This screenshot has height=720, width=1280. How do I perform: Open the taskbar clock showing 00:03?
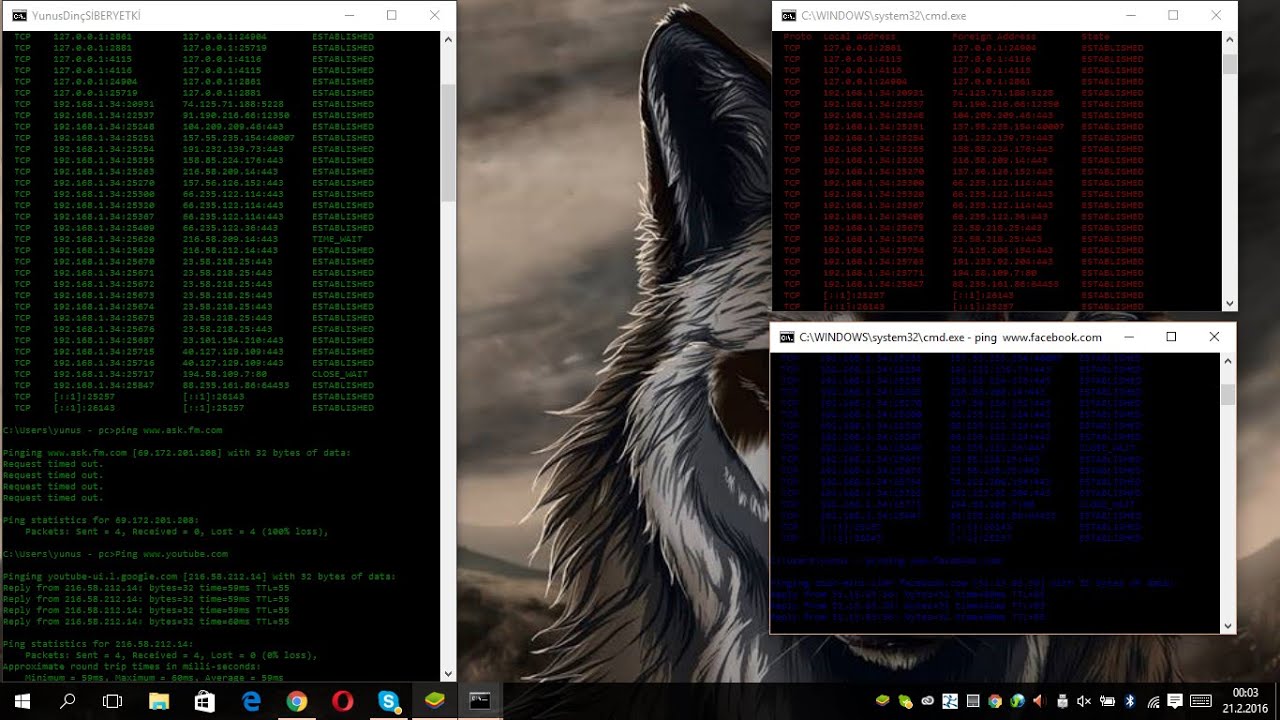(1246, 700)
